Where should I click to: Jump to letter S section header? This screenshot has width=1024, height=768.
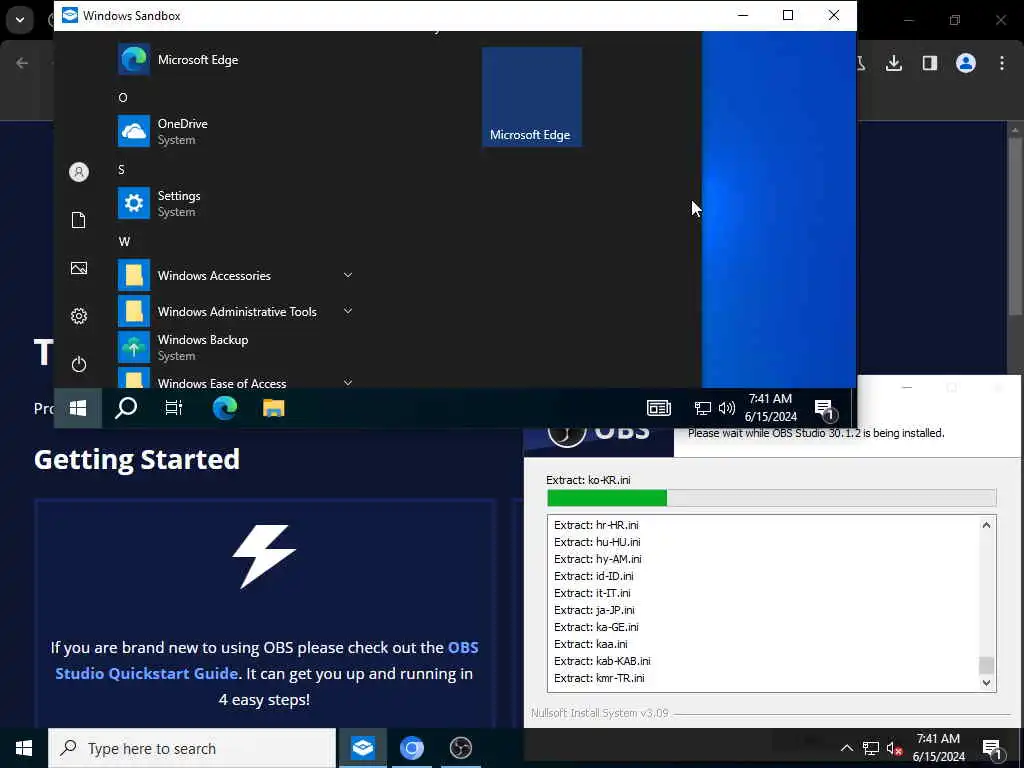[121, 170]
